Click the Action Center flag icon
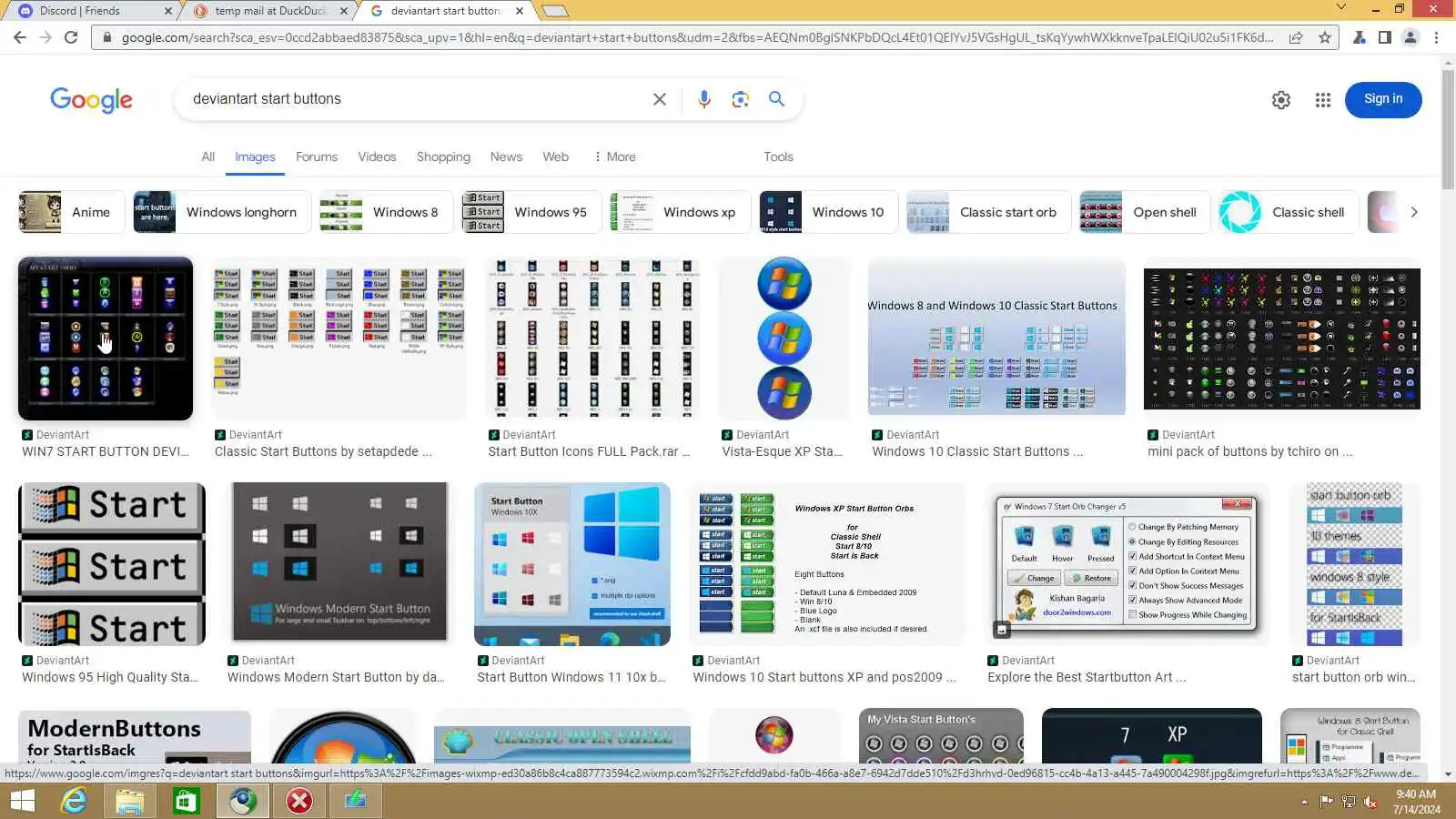The image size is (1456, 819). coord(1326,802)
